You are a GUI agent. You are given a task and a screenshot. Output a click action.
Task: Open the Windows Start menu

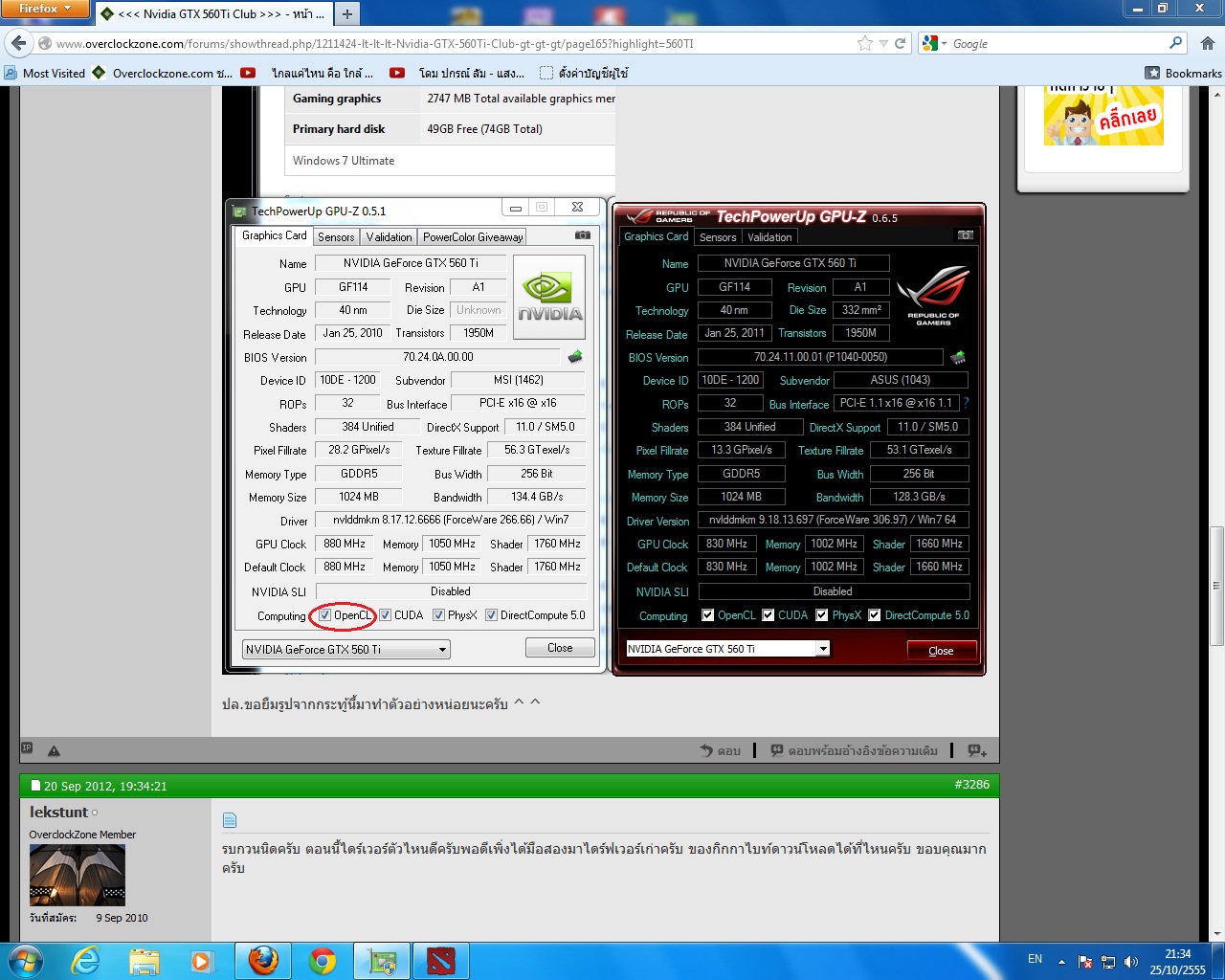pyautogui.click(x=24, y=960)
